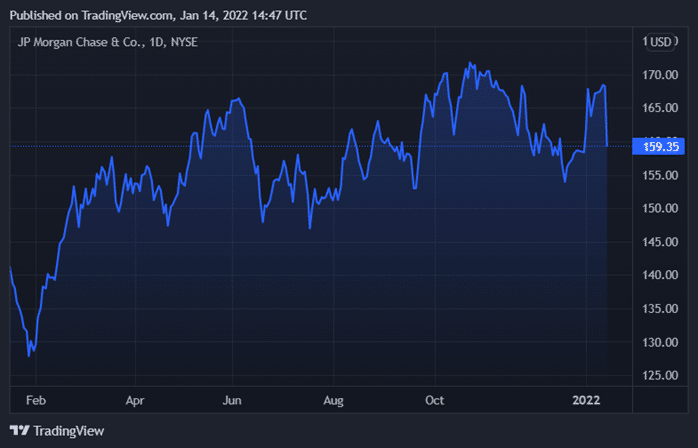This screenshot has width=698, height=448.
Task: Select the 135.00 price axis label
Action: click(x=660, y=309)
